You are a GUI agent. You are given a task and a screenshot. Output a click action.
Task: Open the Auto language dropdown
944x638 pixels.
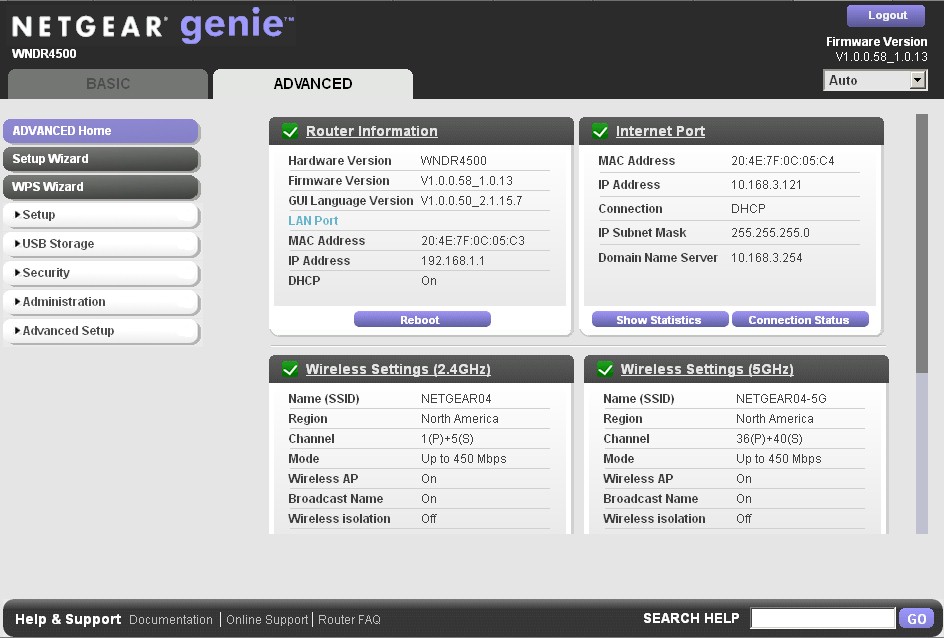click(x=875, y=80)
